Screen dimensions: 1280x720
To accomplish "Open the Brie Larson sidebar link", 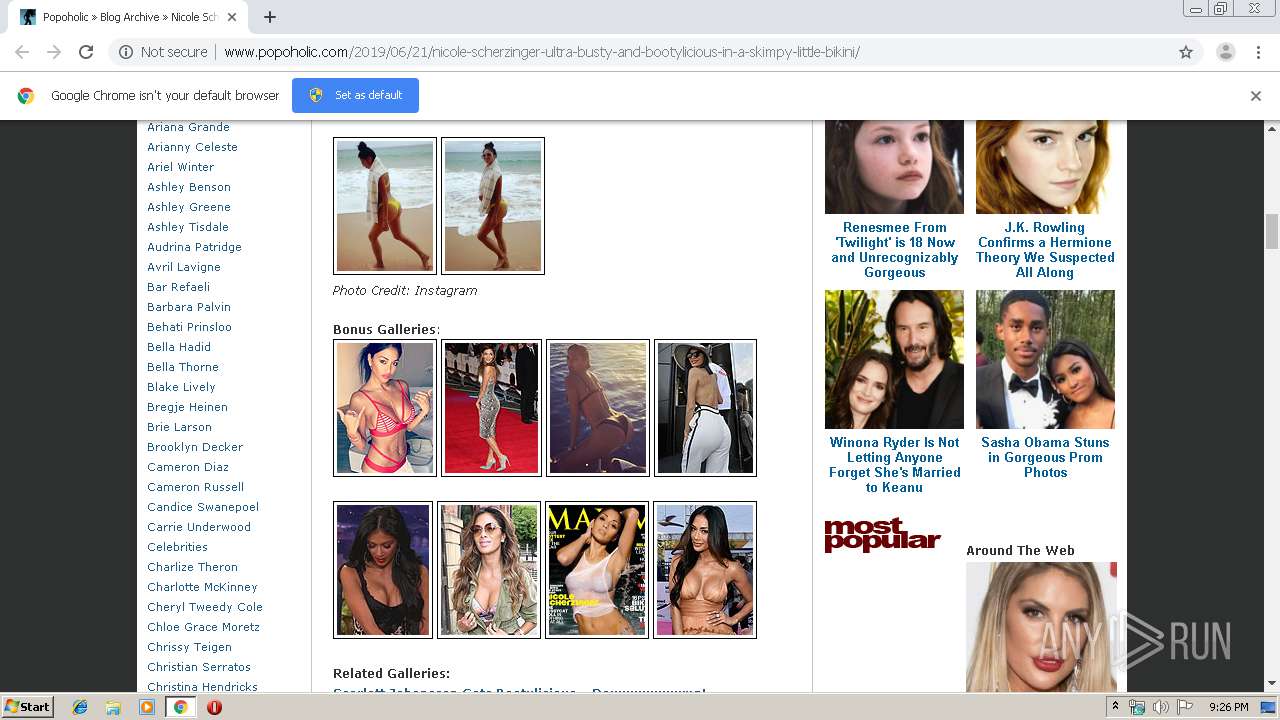I will (x=179, y=427).
